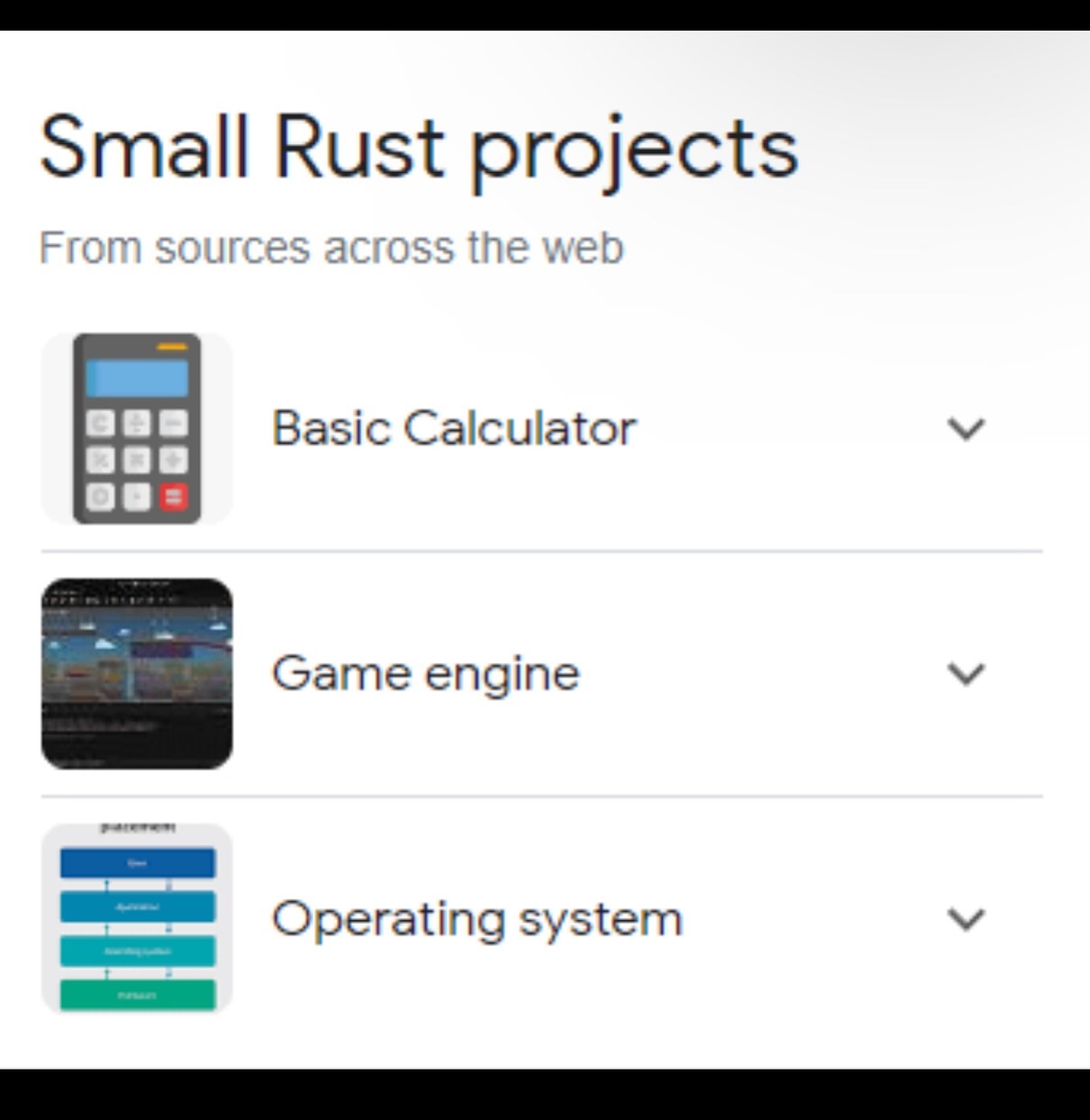Viewport: 1090px width, 1120px height.
Task: Expand the Basic Calculator chevron
Action: pyautogui.click(x=966, y=429)
